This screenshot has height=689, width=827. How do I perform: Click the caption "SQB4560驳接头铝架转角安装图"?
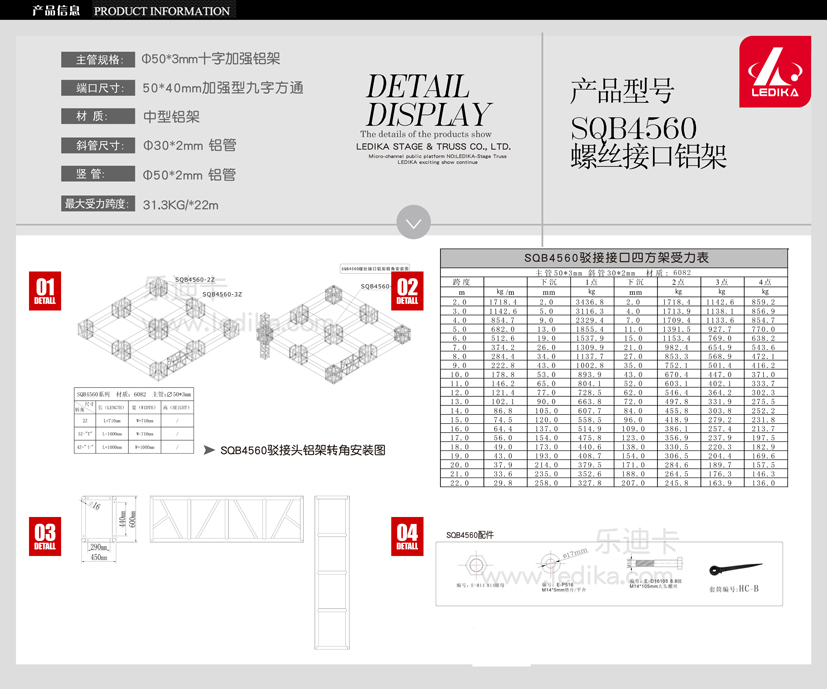pyautogui.click(x=303, y=450)
